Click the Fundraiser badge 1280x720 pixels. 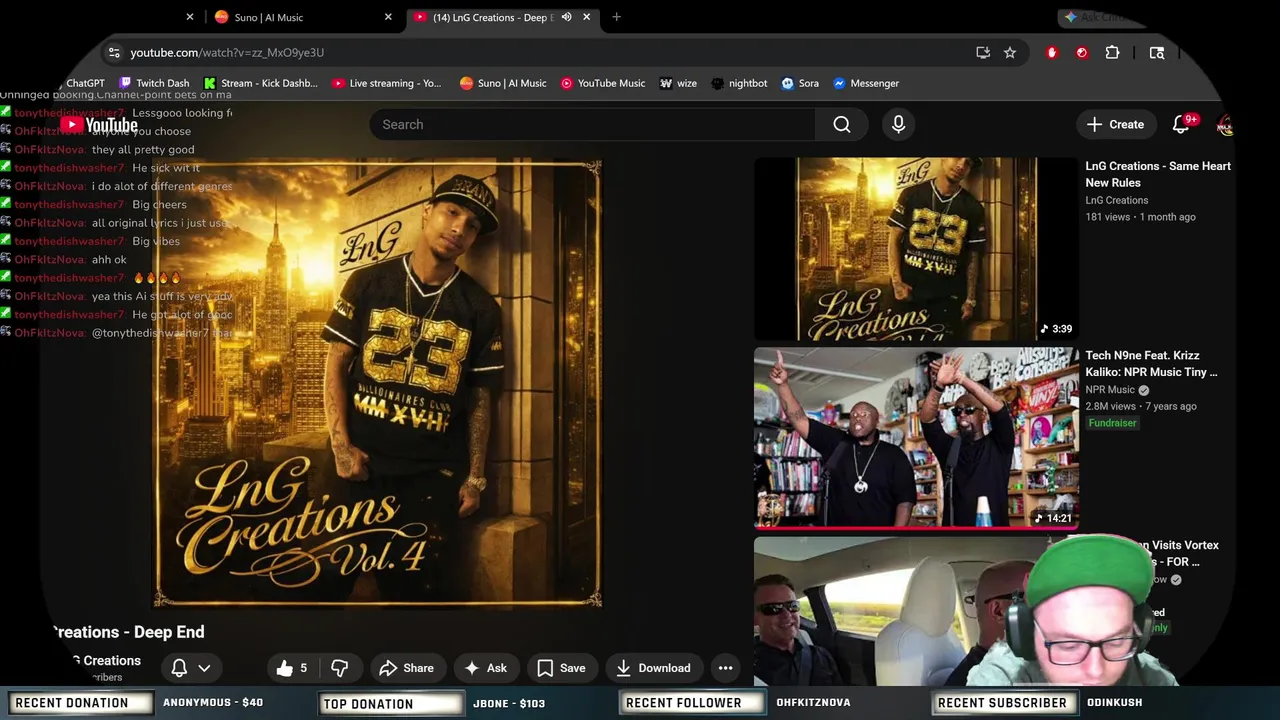pyautogui.click(x=1112, y=423)
